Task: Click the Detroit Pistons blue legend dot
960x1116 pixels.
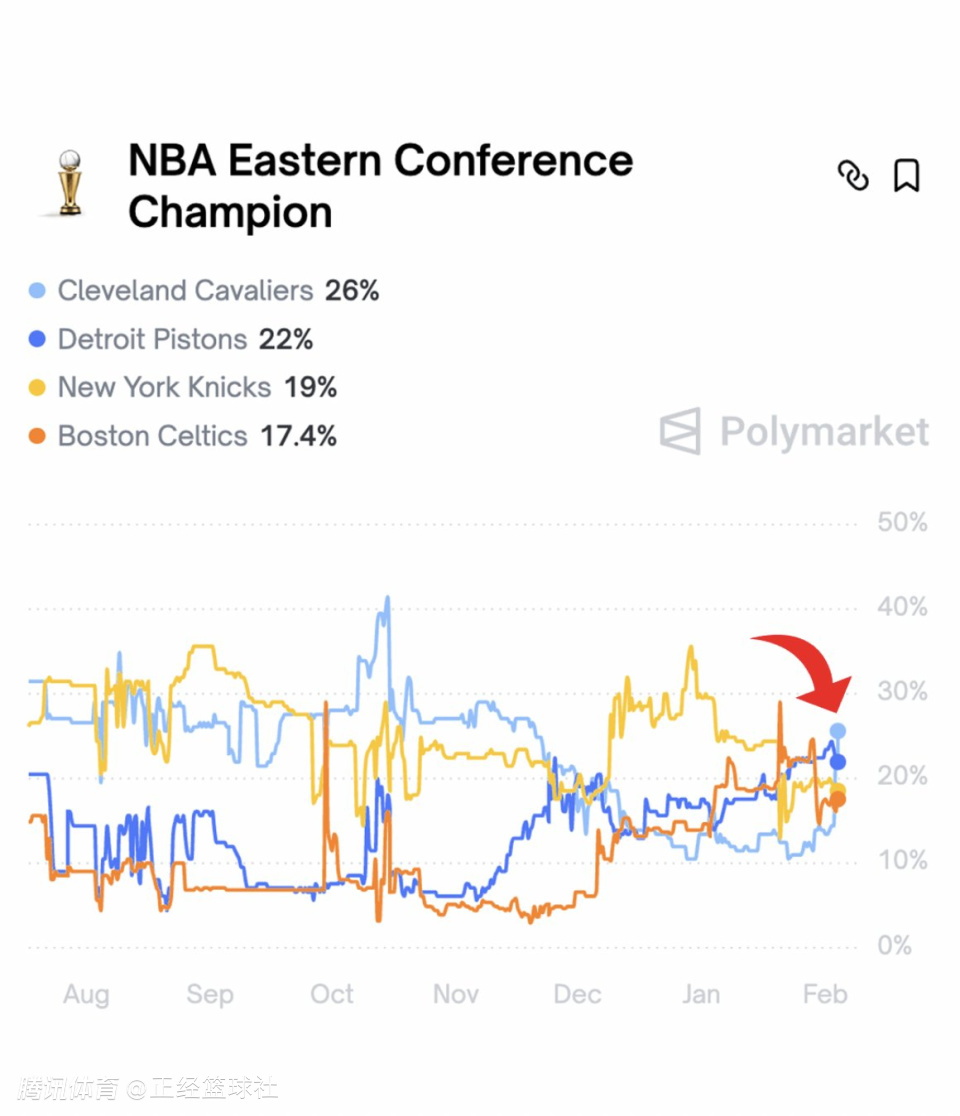Action: [x=37, y=340]
